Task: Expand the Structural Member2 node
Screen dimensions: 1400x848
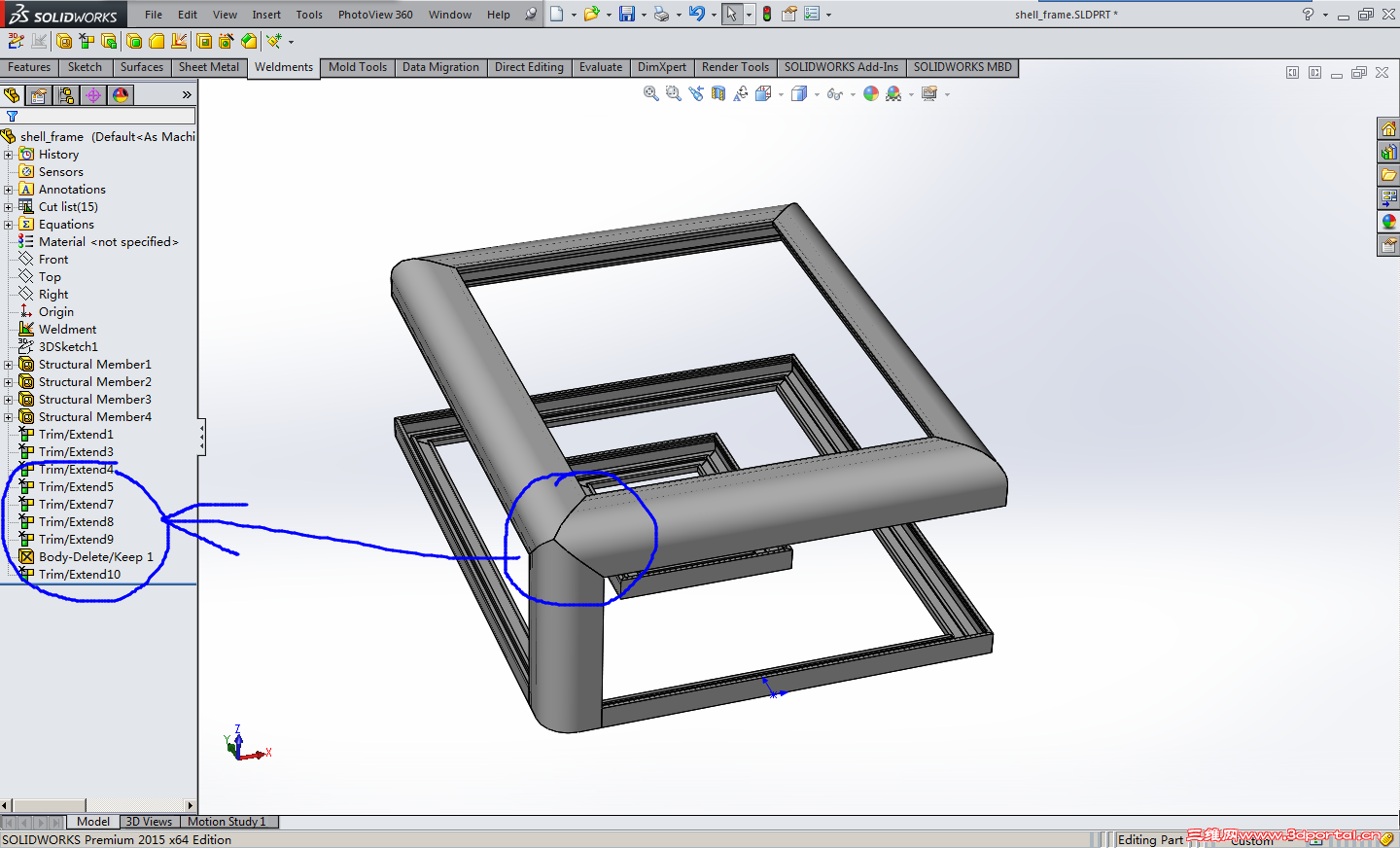Action: (x=9, y=382)
